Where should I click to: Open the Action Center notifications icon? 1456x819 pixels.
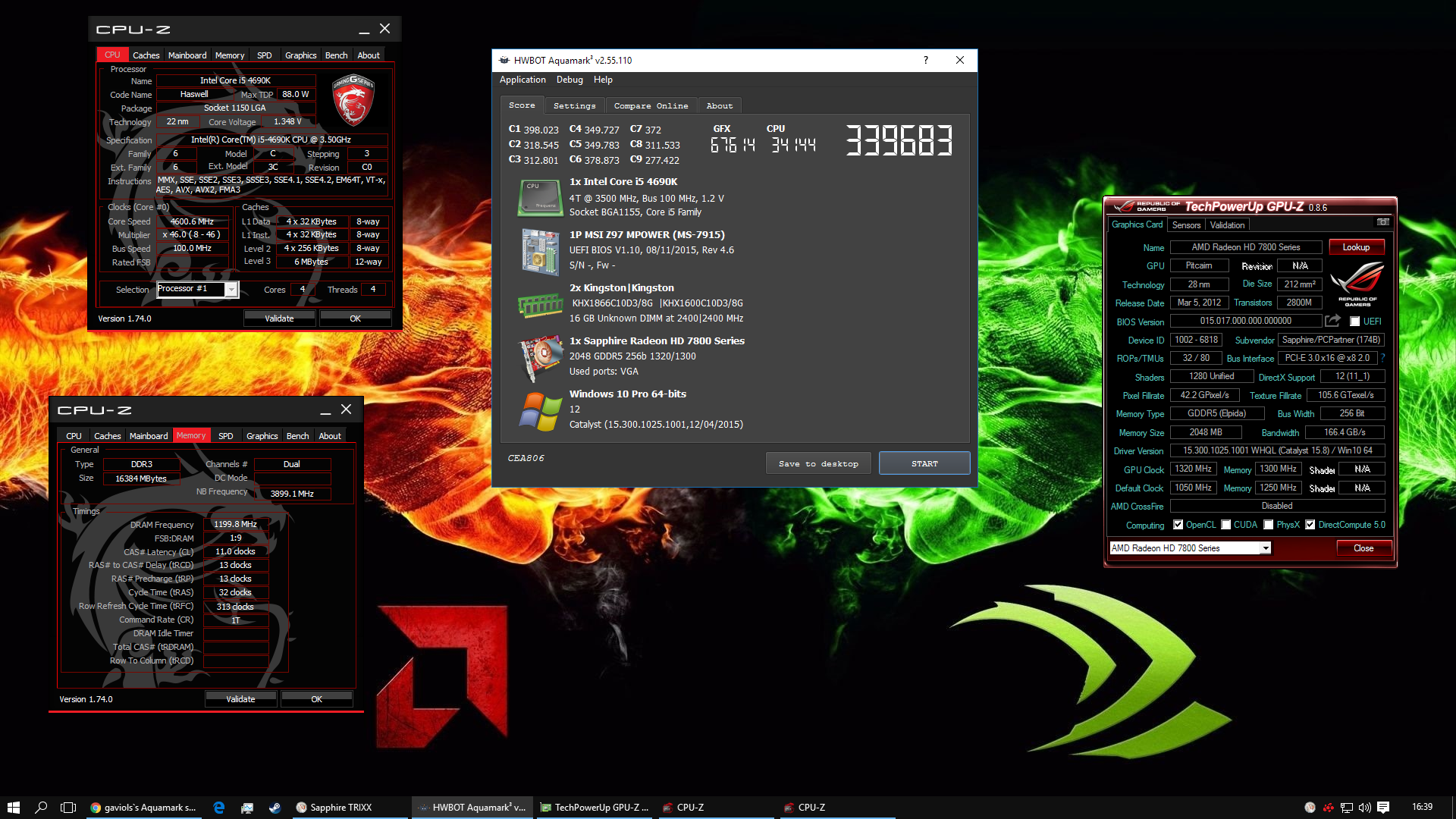(1383, 808)
